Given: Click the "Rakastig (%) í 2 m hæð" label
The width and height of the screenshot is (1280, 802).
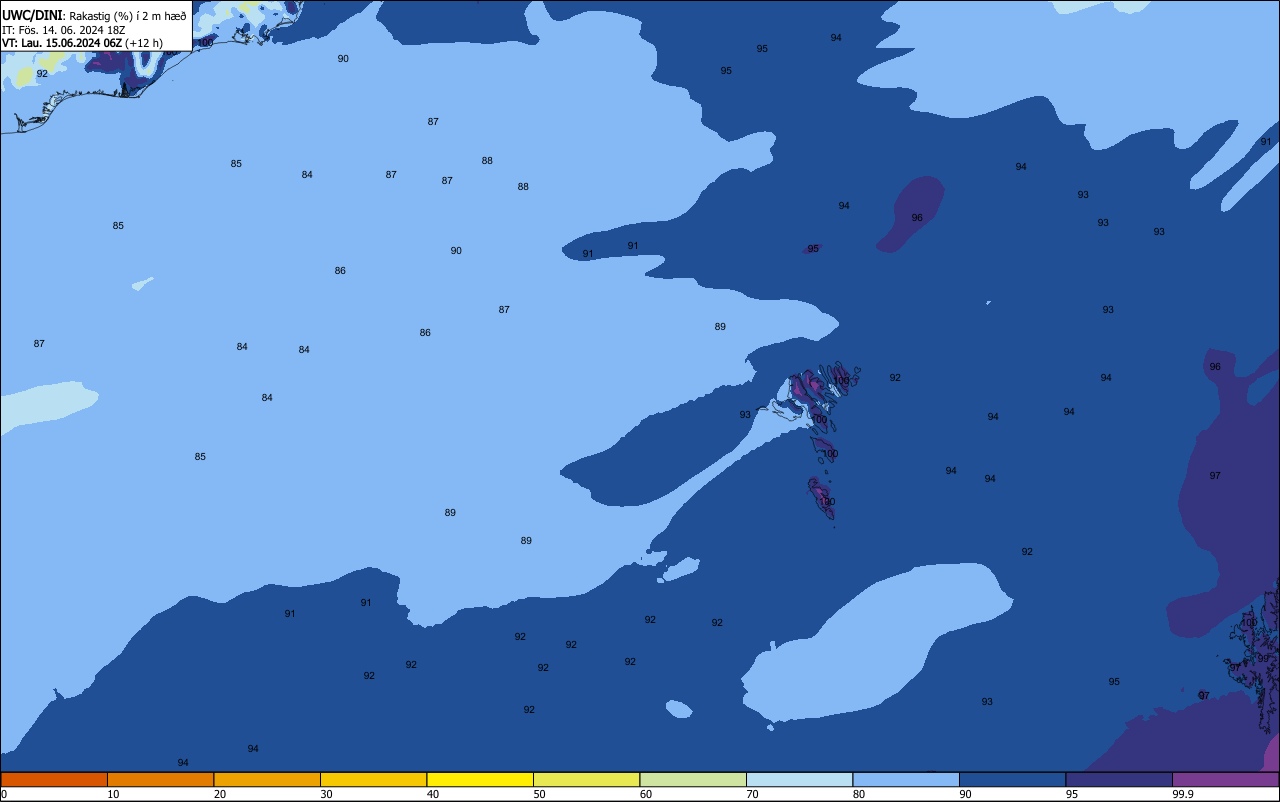Looking at the screenshot, I should tap(128, 16).
